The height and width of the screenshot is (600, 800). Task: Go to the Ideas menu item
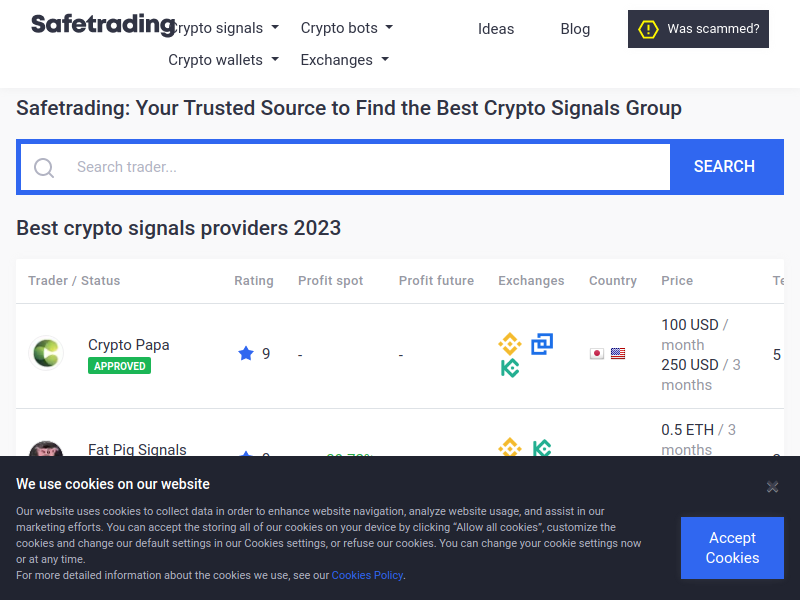[x=496, y=29]
